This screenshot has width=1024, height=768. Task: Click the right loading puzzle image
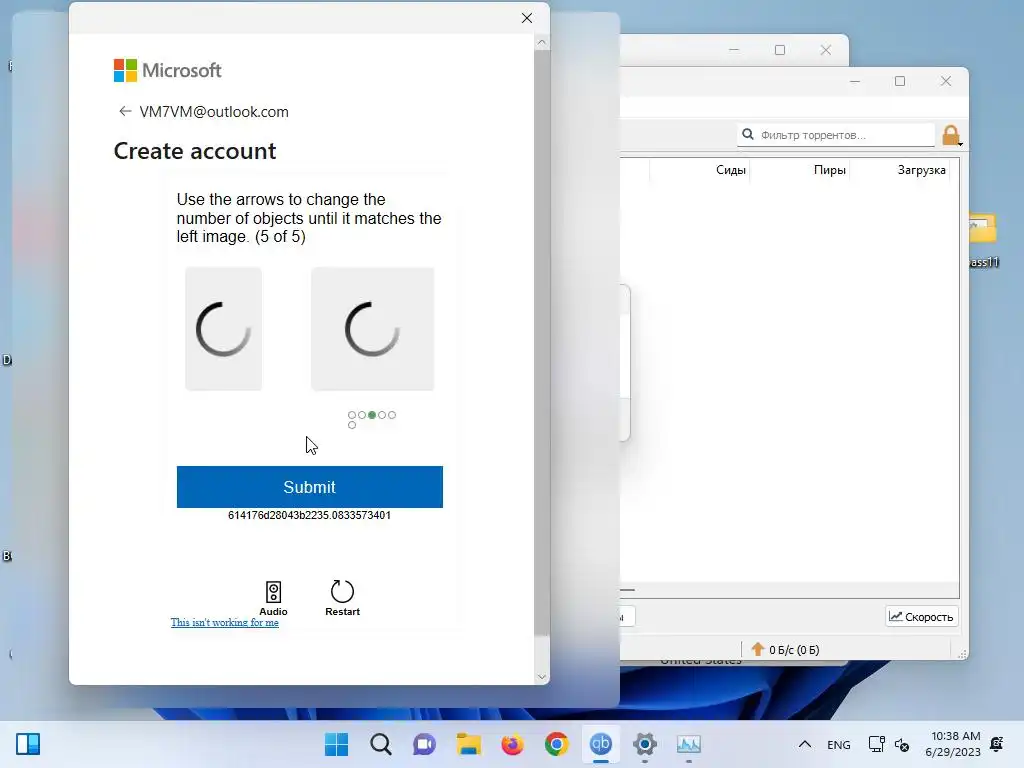coord(372,328)
